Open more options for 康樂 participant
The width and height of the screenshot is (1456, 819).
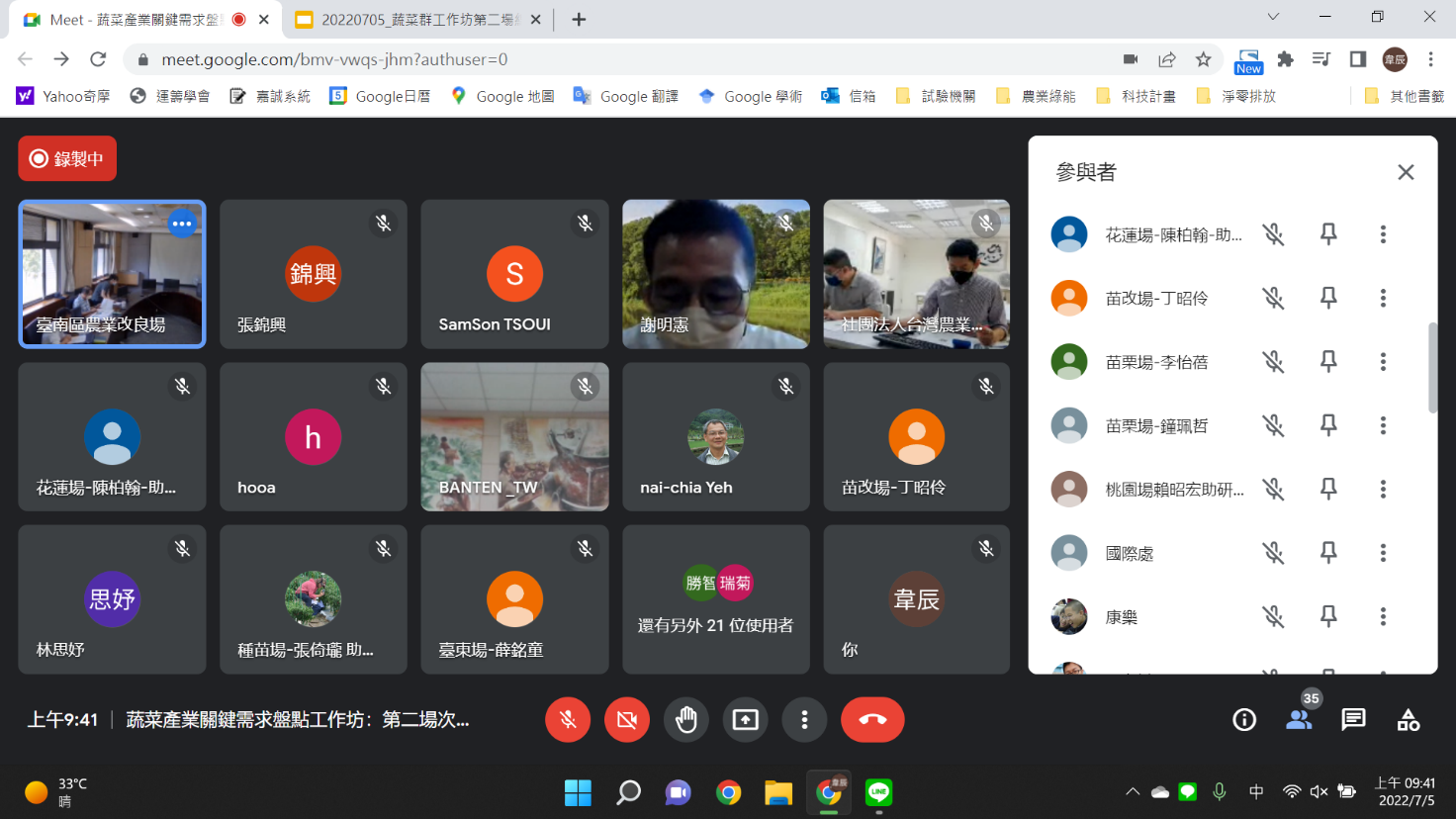click(1383, 617)
